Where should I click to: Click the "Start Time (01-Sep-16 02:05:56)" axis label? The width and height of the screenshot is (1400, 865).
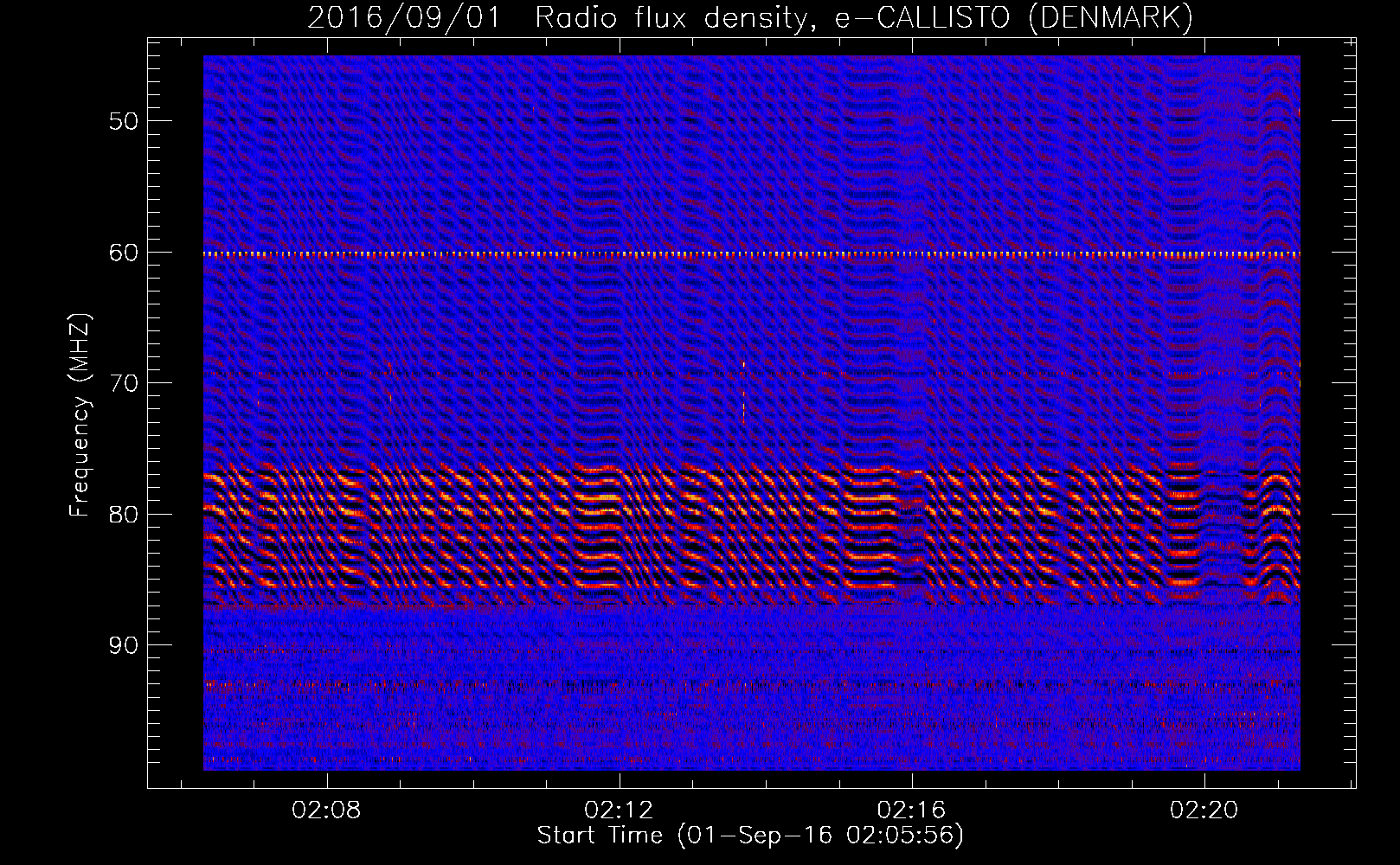tap(750, 835)
